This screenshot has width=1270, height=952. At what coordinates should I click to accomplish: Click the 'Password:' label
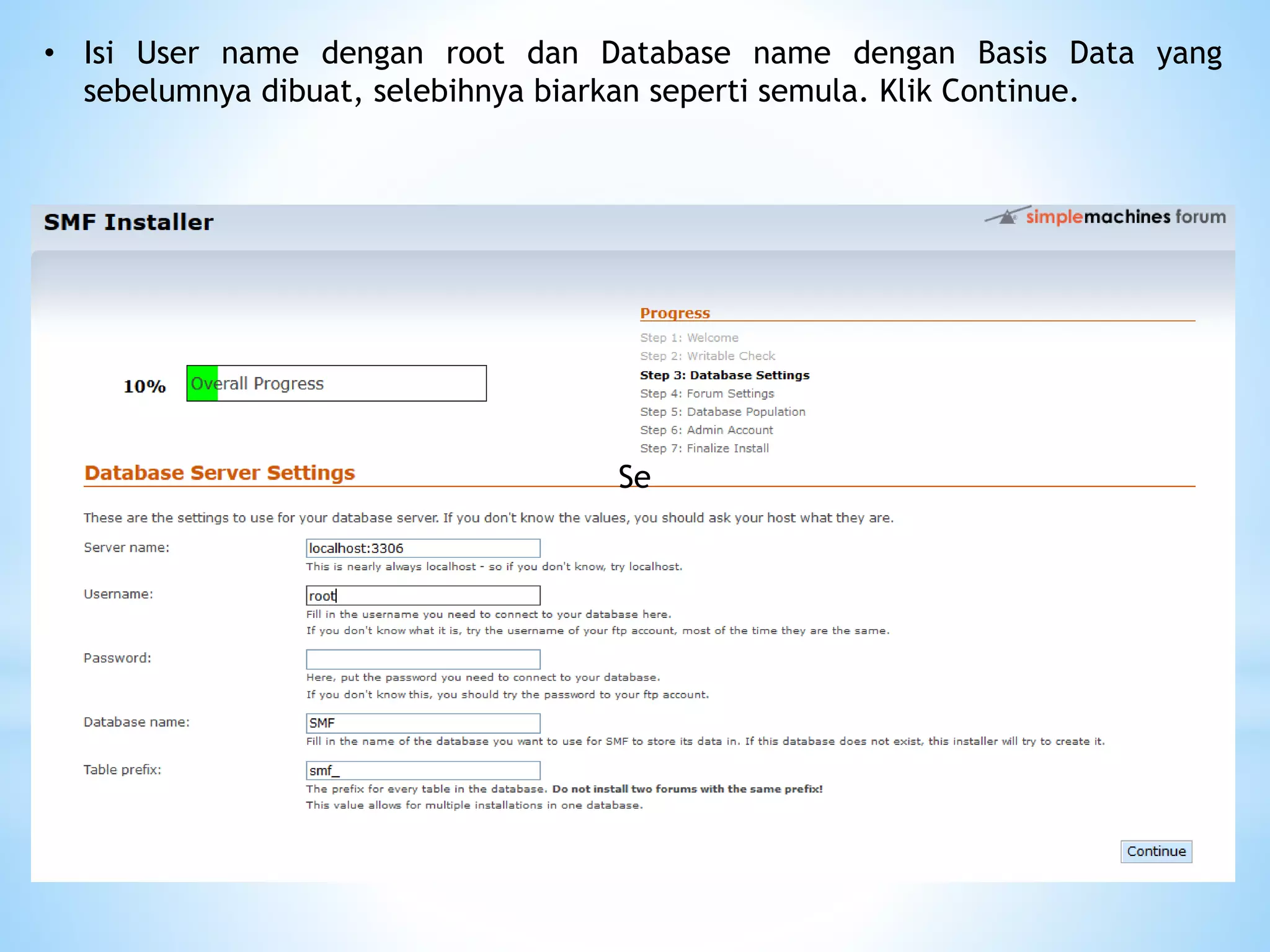tap(117, 658)
